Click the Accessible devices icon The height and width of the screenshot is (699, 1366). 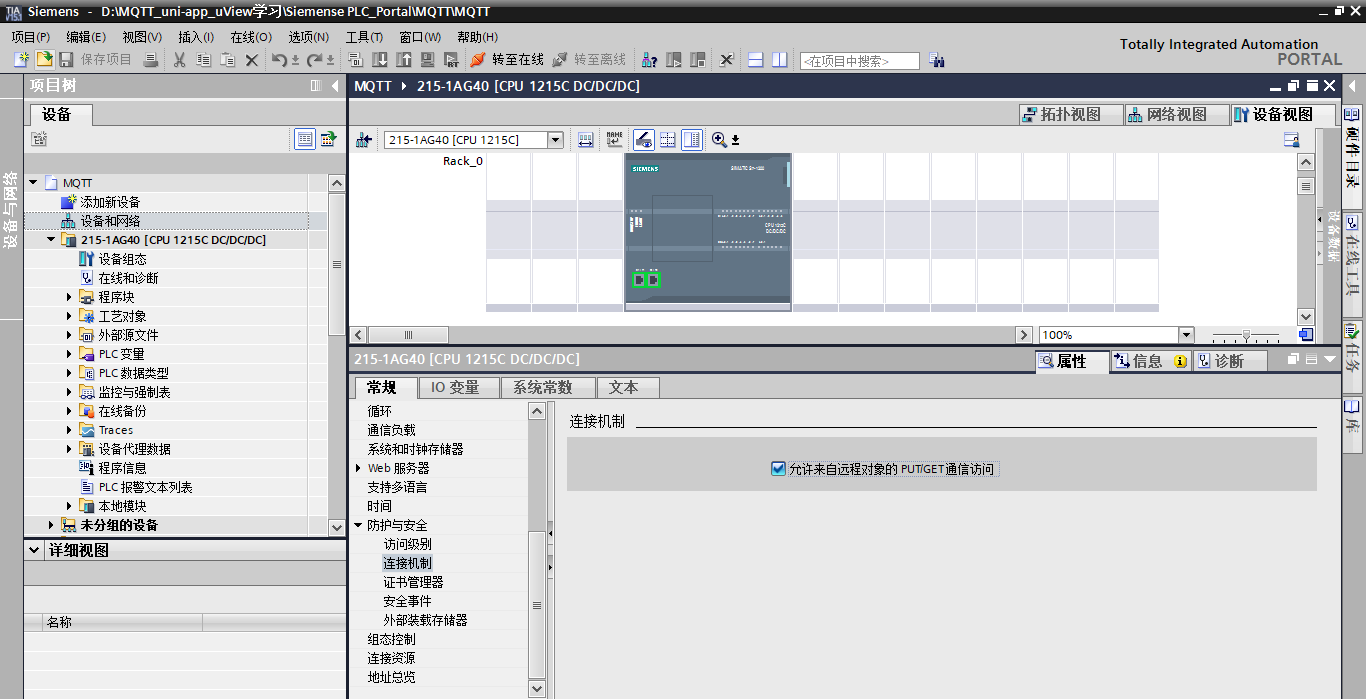[x=649, y=60]
